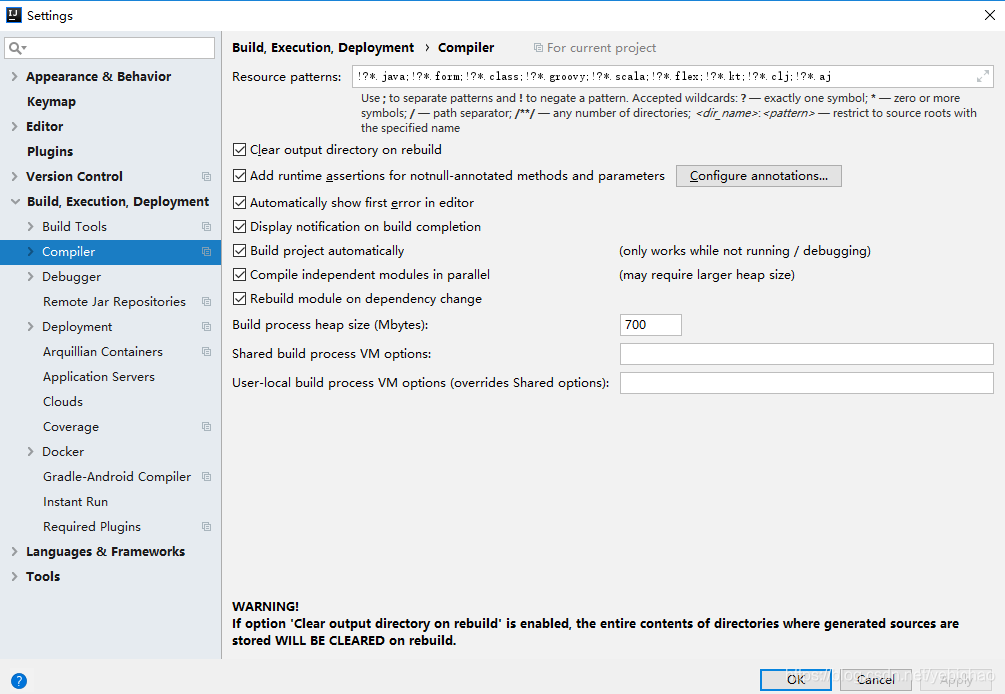This screenshot has height=694, width=1005.
Task: Toggle Add runtime assertions for notnull-annotated methods
Action: [240, 176]
